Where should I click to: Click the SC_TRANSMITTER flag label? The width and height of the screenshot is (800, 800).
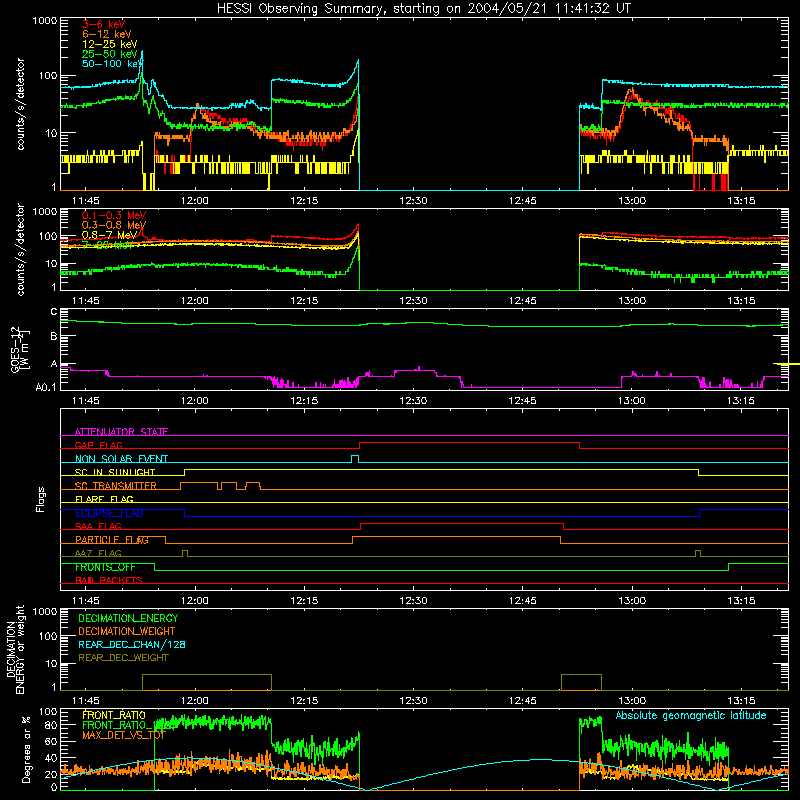click(x=116, y=485)
